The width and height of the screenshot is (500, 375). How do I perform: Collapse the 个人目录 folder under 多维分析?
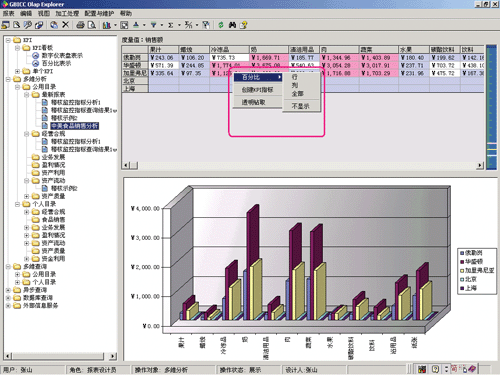point(17,204)
